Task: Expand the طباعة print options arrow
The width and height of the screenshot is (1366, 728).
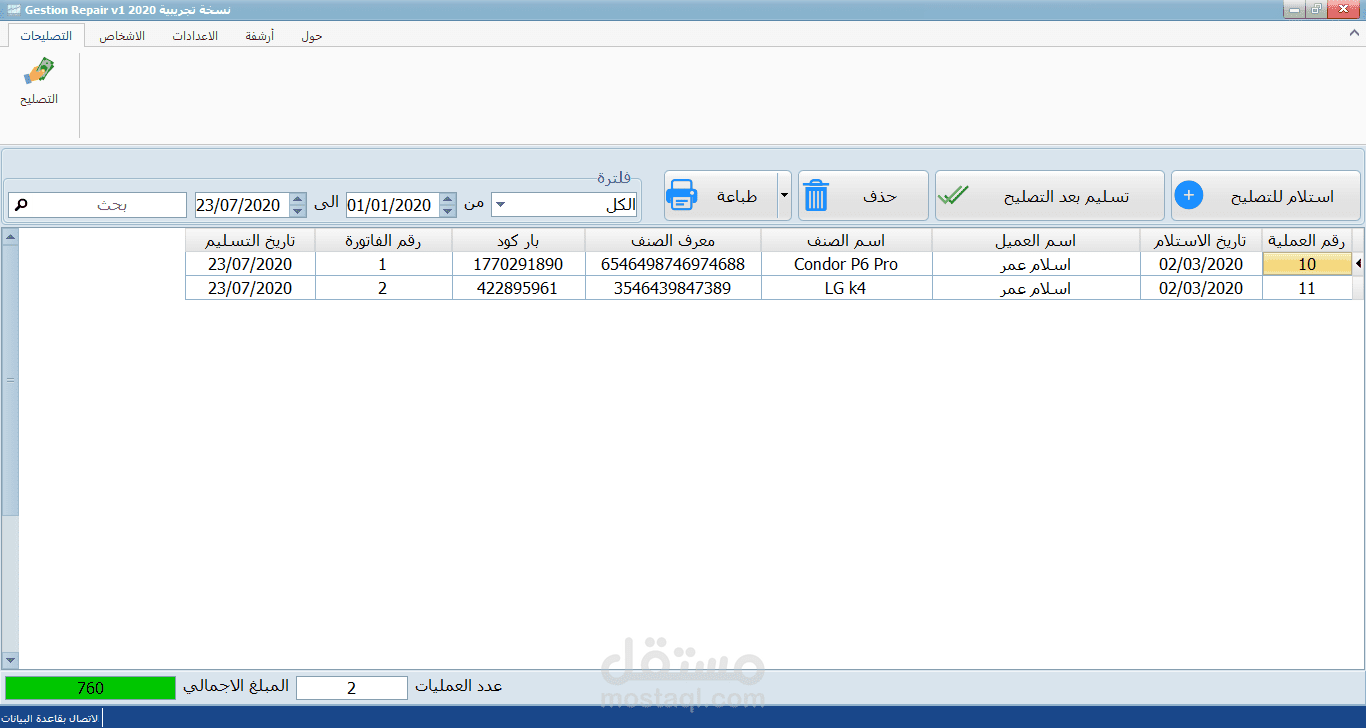Action: click(784, 195)
